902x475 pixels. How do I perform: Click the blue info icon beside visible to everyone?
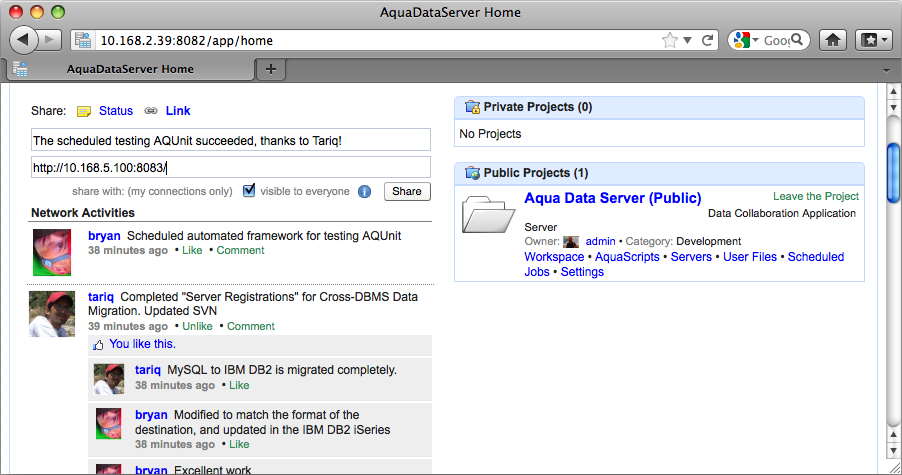(x=365, y=191)
